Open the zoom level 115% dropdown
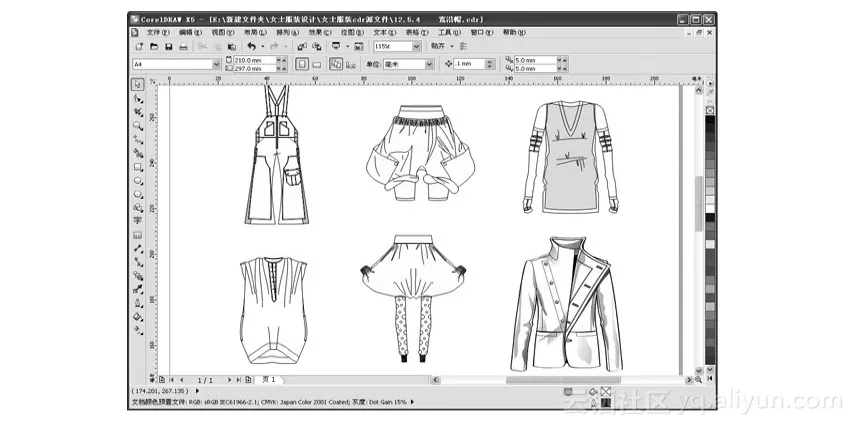 click(416, 47)
